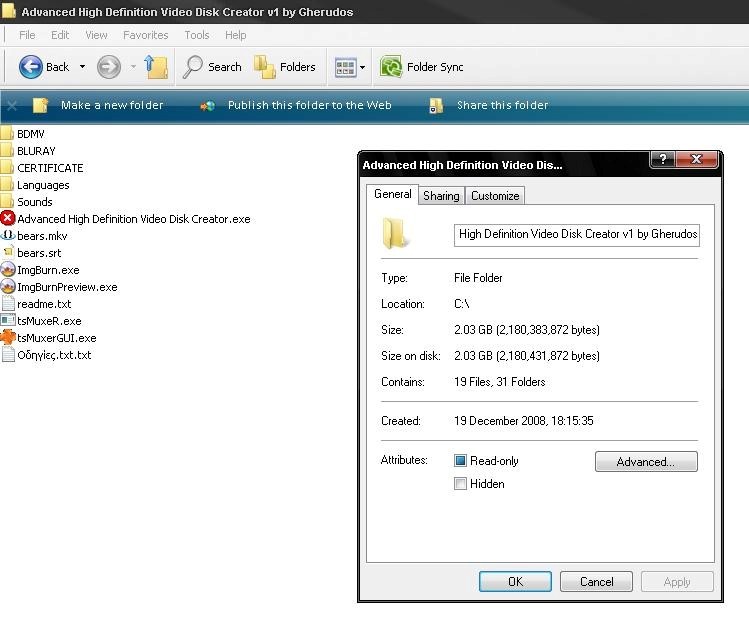Viewport: 749px width, 624px height.
Task: Open the View menu
Action: 96,35
